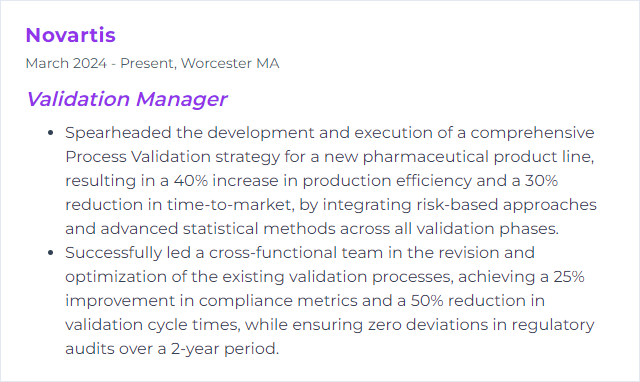Click the advanced statistical methods text

[x=218, y=229]
